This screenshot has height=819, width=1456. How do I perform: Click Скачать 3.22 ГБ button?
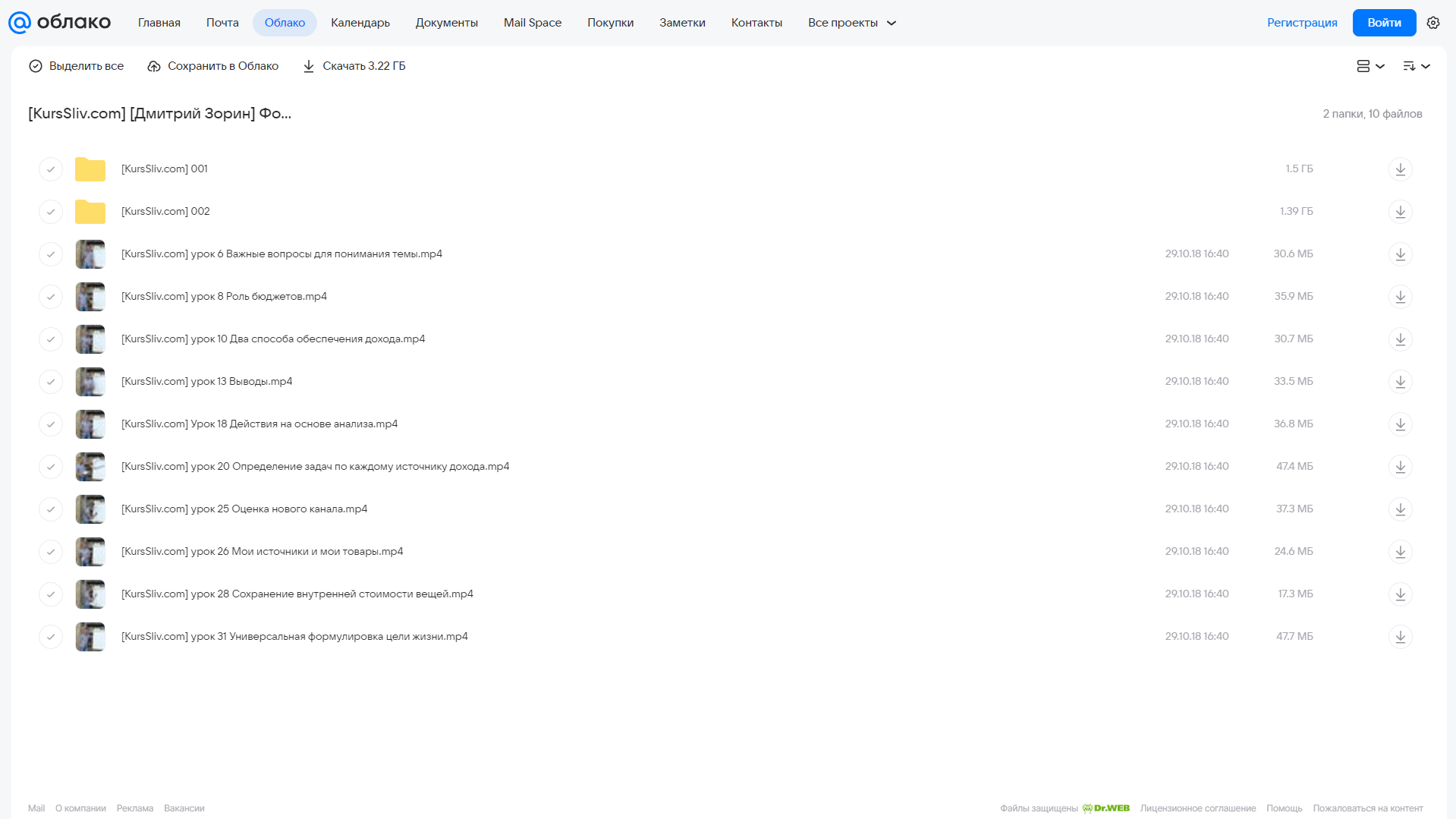tap(354, 66)
